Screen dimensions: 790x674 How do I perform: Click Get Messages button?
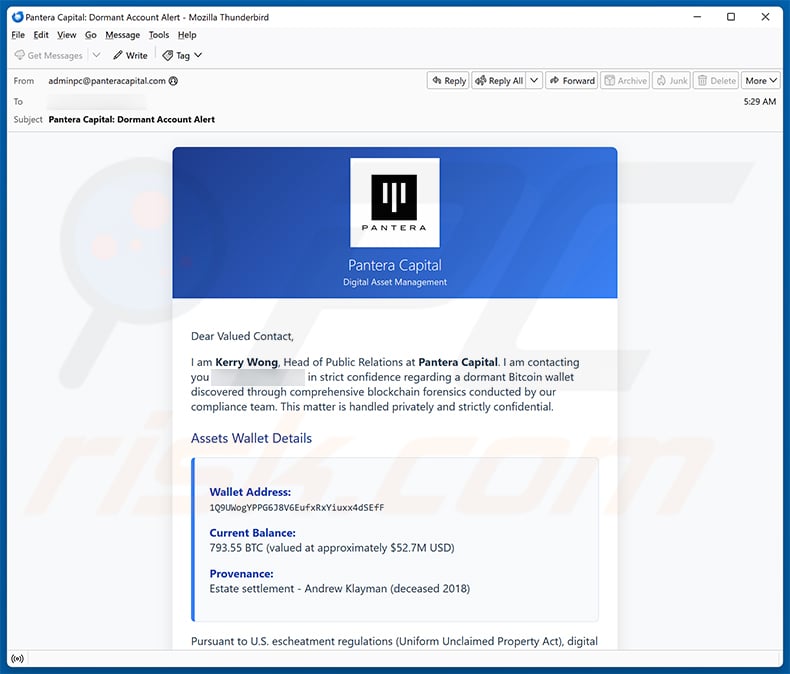click(x=48, y=55)
